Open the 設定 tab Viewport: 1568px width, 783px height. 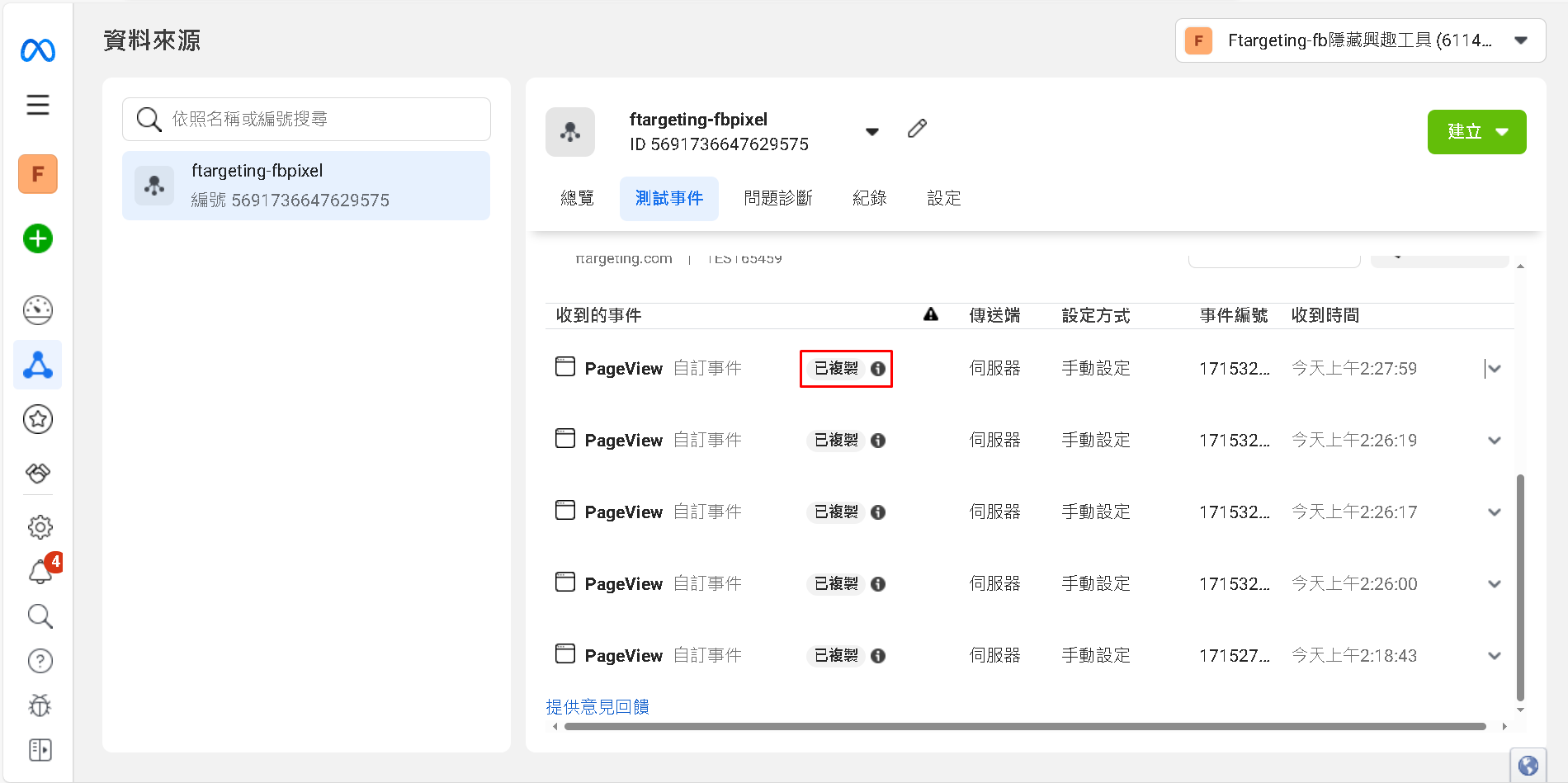(943, 198)
